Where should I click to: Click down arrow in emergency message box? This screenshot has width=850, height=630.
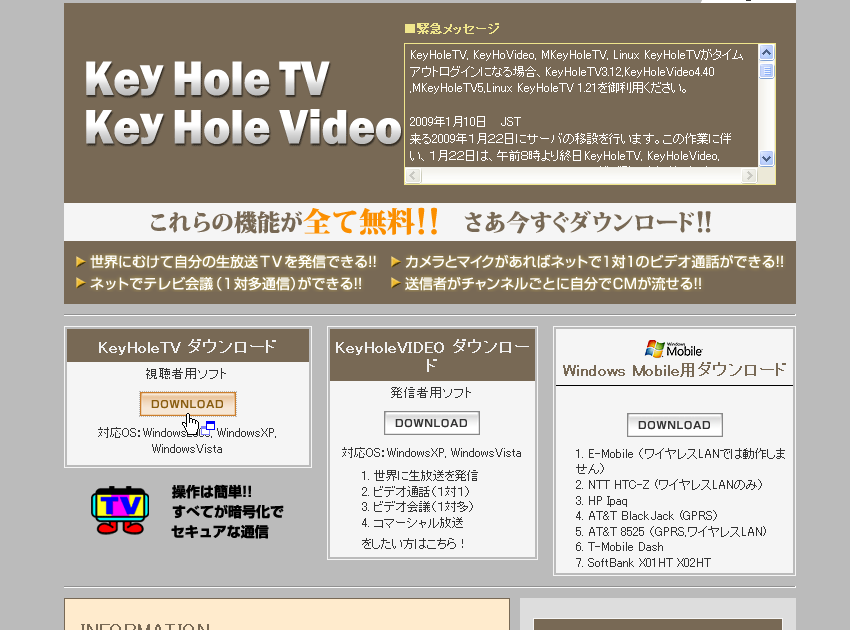[766, 159]
